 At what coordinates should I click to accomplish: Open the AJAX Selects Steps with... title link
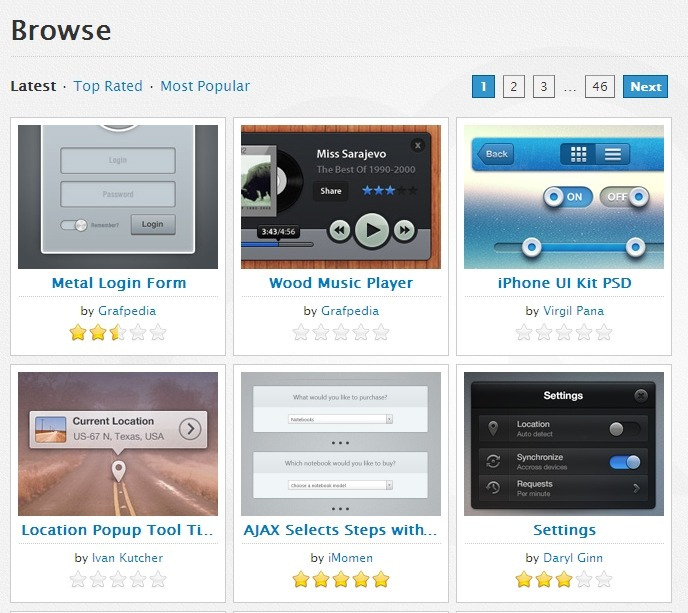tap(340, 530)
